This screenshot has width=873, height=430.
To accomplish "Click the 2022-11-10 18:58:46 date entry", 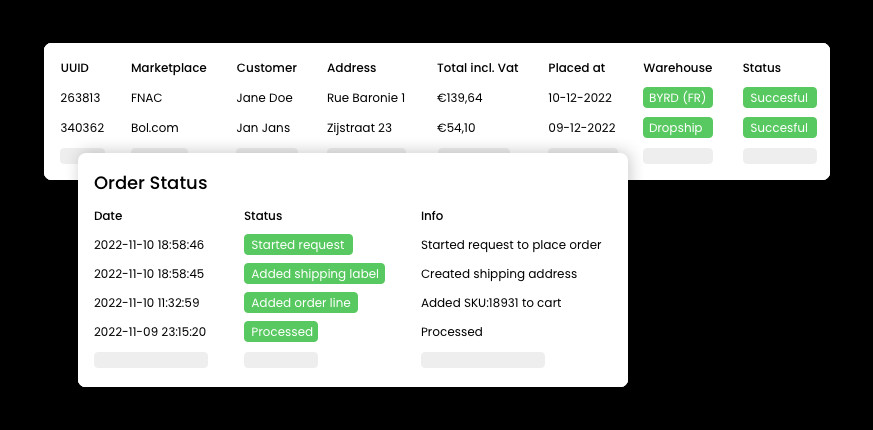I will click(149, 245).
